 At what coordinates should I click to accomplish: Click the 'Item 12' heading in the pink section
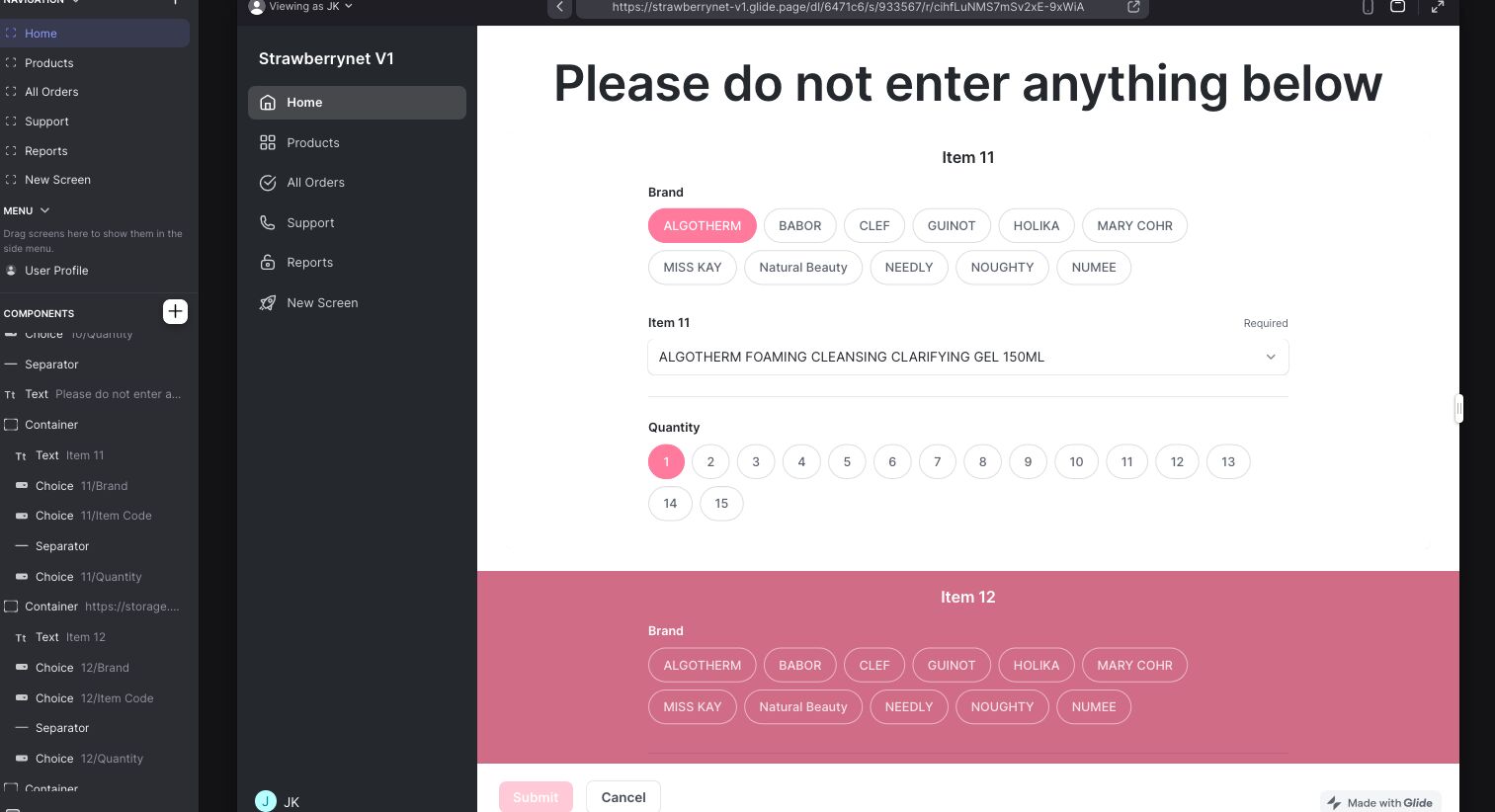[x=968, y=598]
